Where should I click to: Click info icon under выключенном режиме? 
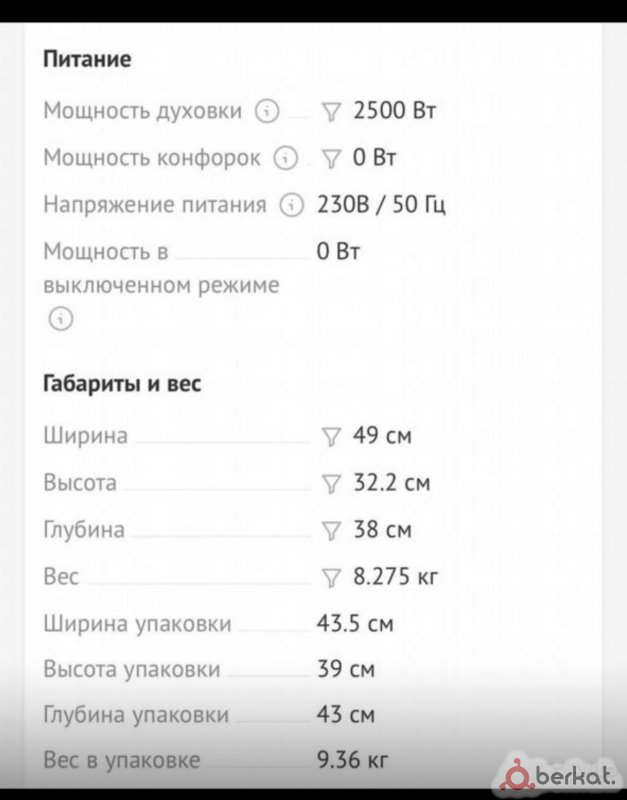click(61, 319)
